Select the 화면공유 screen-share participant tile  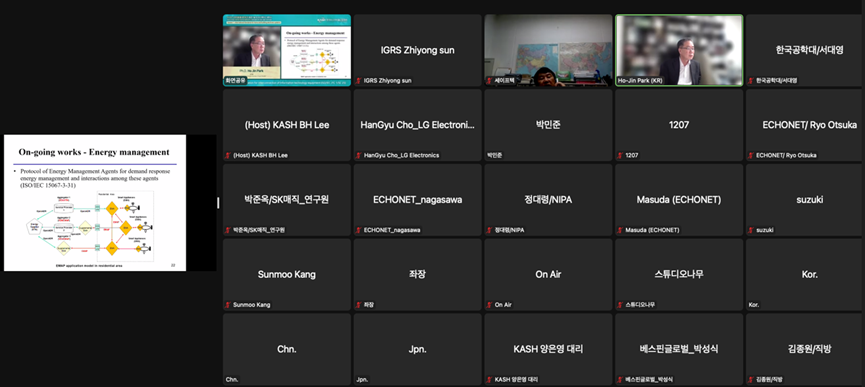tap(287, 50)
